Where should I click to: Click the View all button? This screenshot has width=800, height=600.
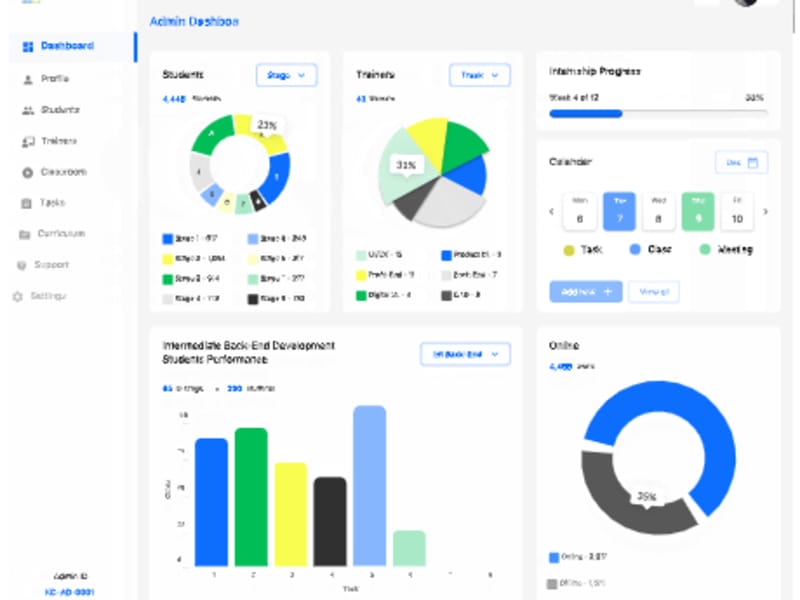[x=654, y=291]
